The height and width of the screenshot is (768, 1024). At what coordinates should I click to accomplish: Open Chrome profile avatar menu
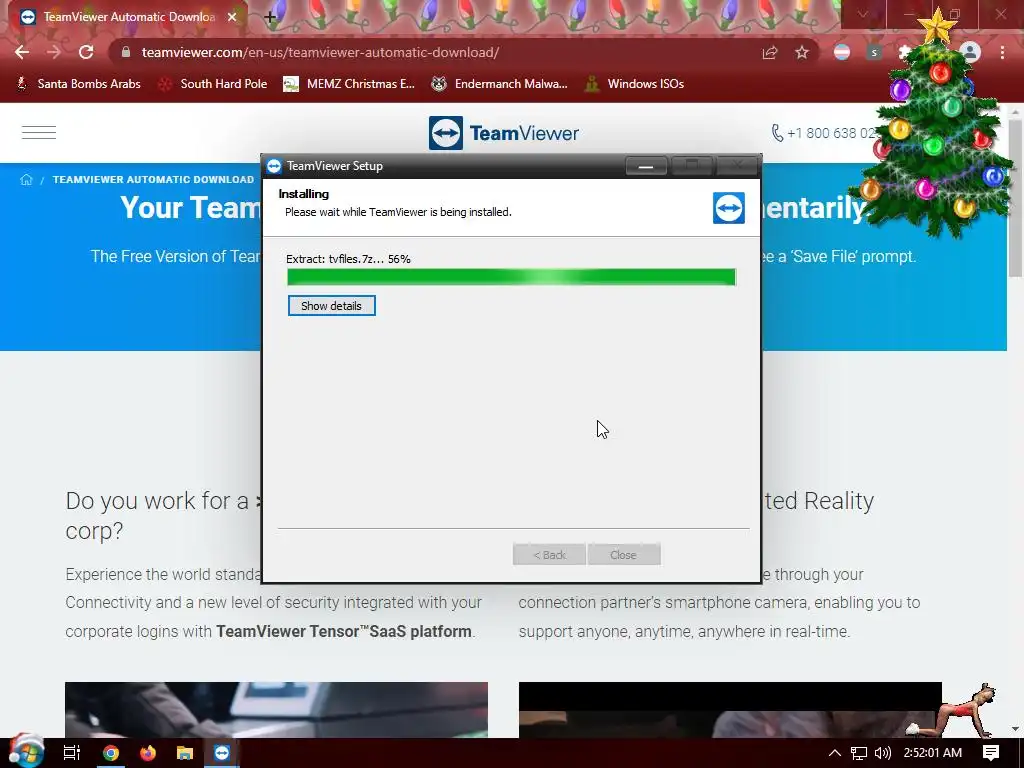point(970,52)
